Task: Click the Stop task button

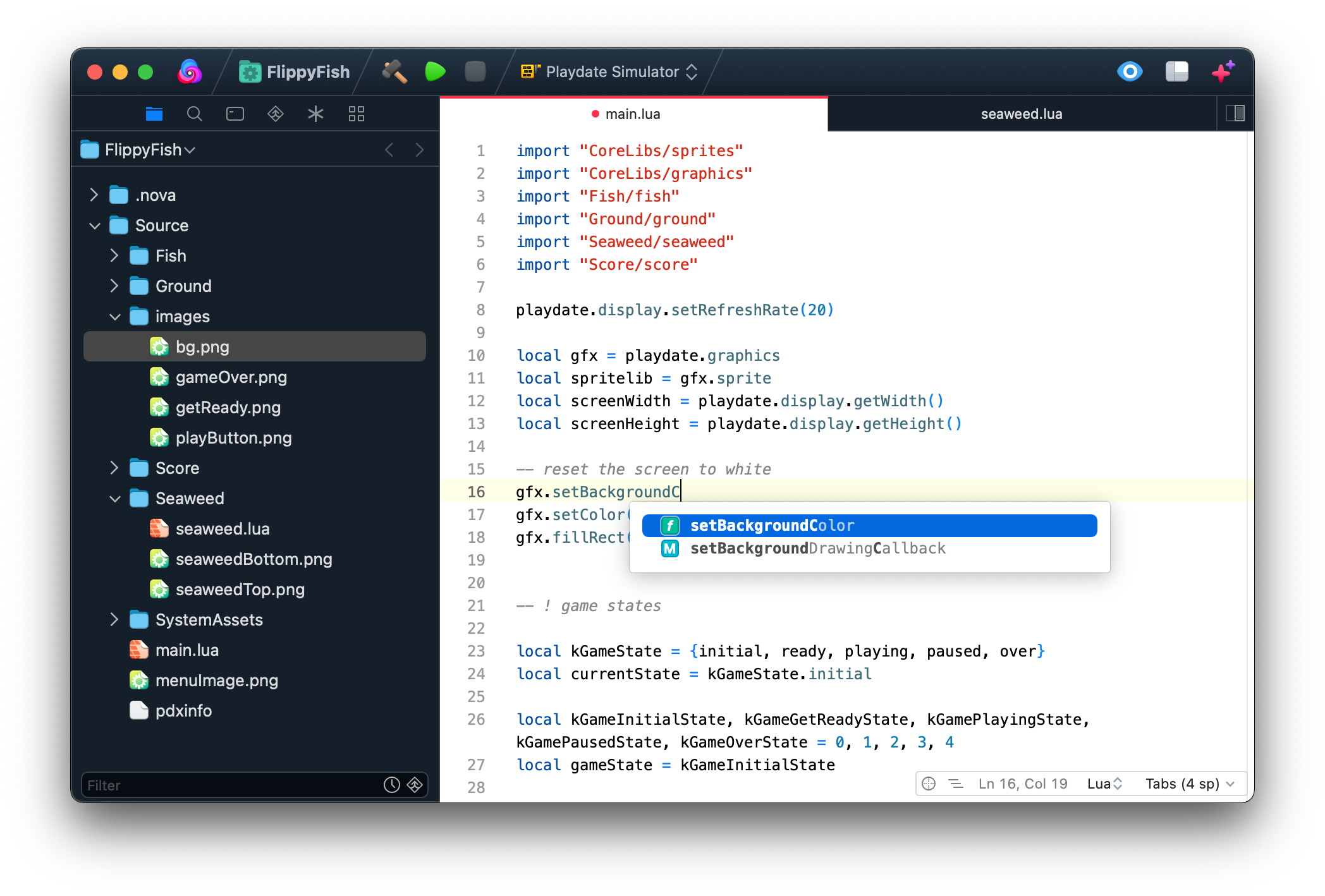Action: 475,72
